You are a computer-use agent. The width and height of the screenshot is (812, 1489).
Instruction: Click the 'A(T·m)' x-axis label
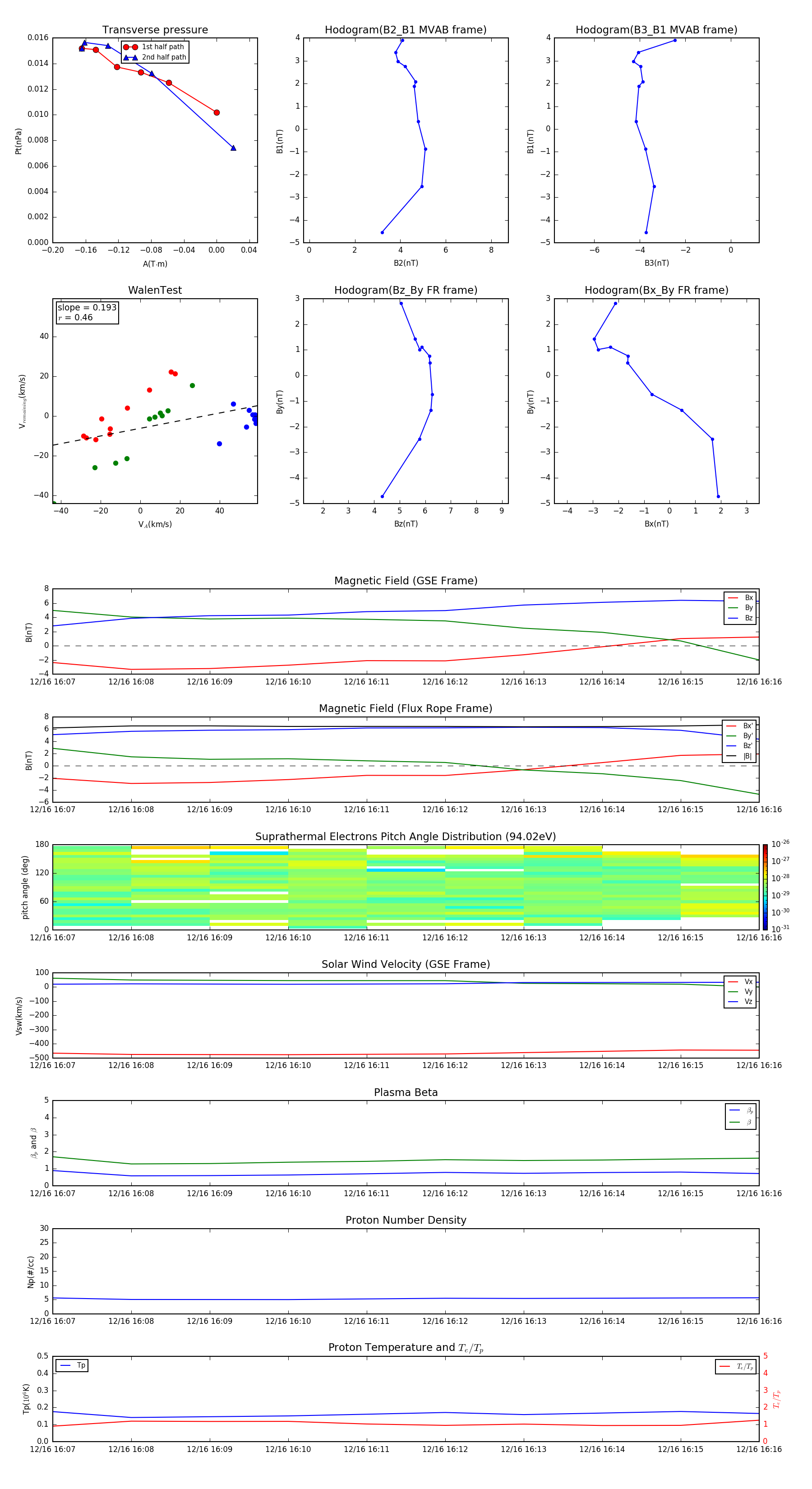pos(155,264)
